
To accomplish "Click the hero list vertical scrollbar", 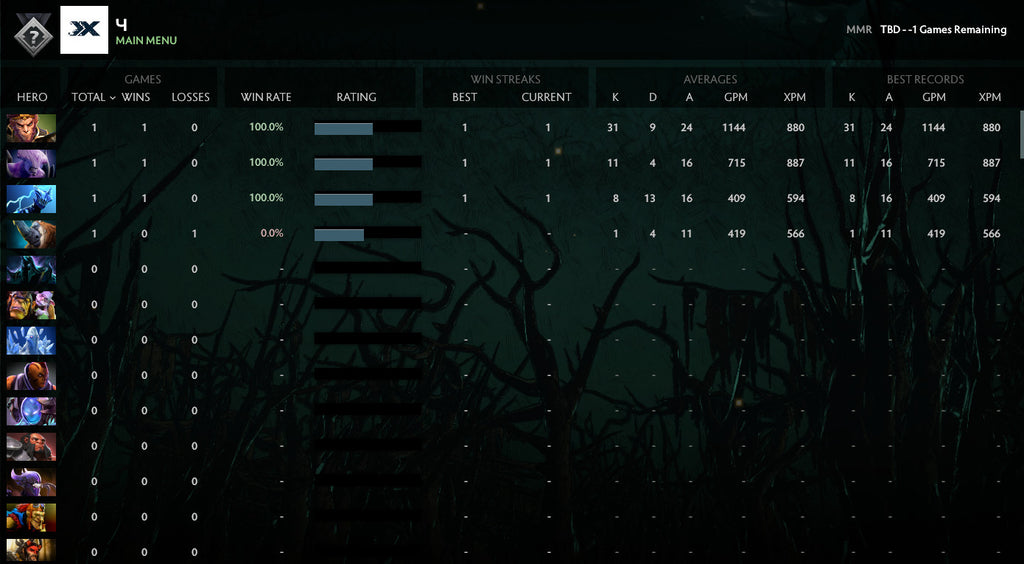I will pos(1020,135).
